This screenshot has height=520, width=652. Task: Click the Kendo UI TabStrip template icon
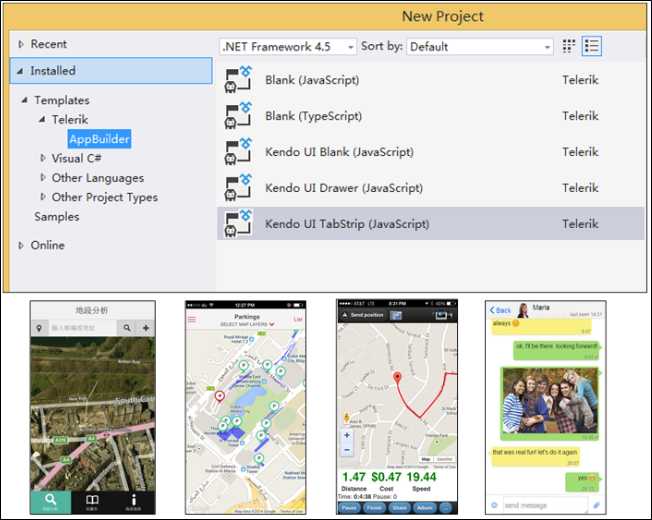point(238,224)
